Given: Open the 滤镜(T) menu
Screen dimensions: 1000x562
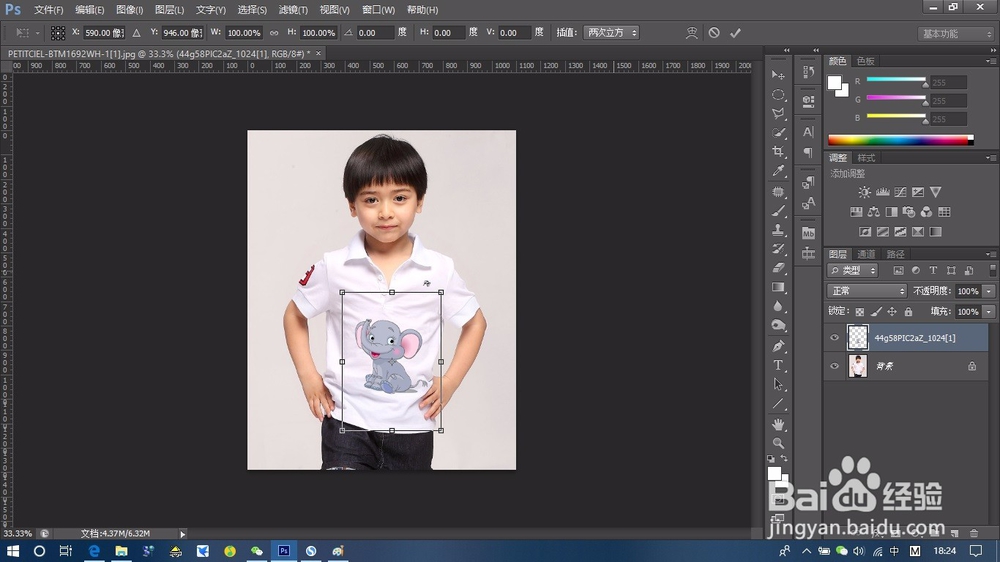Looking at the screenshot, I should pyautogui.click(x=293, y=9).
